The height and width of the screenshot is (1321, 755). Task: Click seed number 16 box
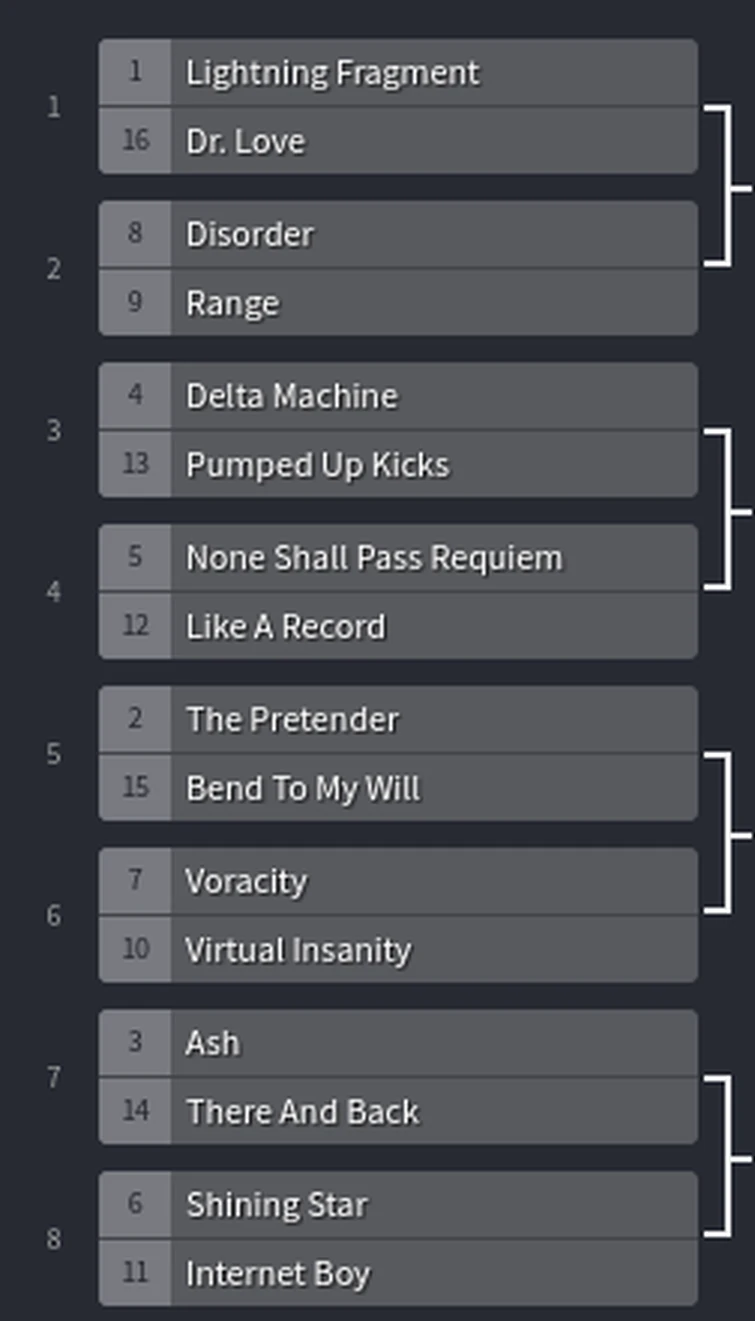click(135, 140)
